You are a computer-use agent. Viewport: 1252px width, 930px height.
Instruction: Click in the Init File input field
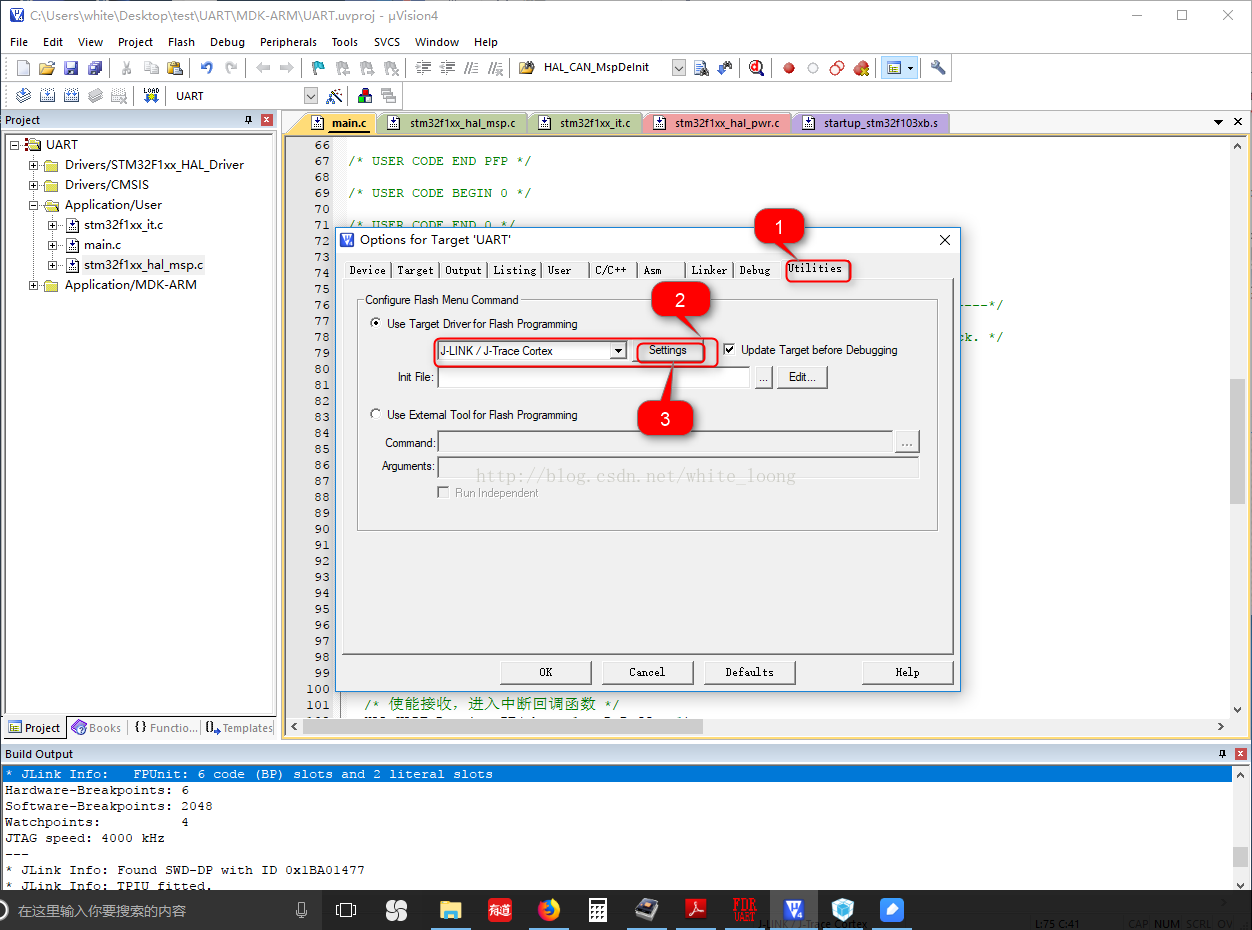click(593, 378)
